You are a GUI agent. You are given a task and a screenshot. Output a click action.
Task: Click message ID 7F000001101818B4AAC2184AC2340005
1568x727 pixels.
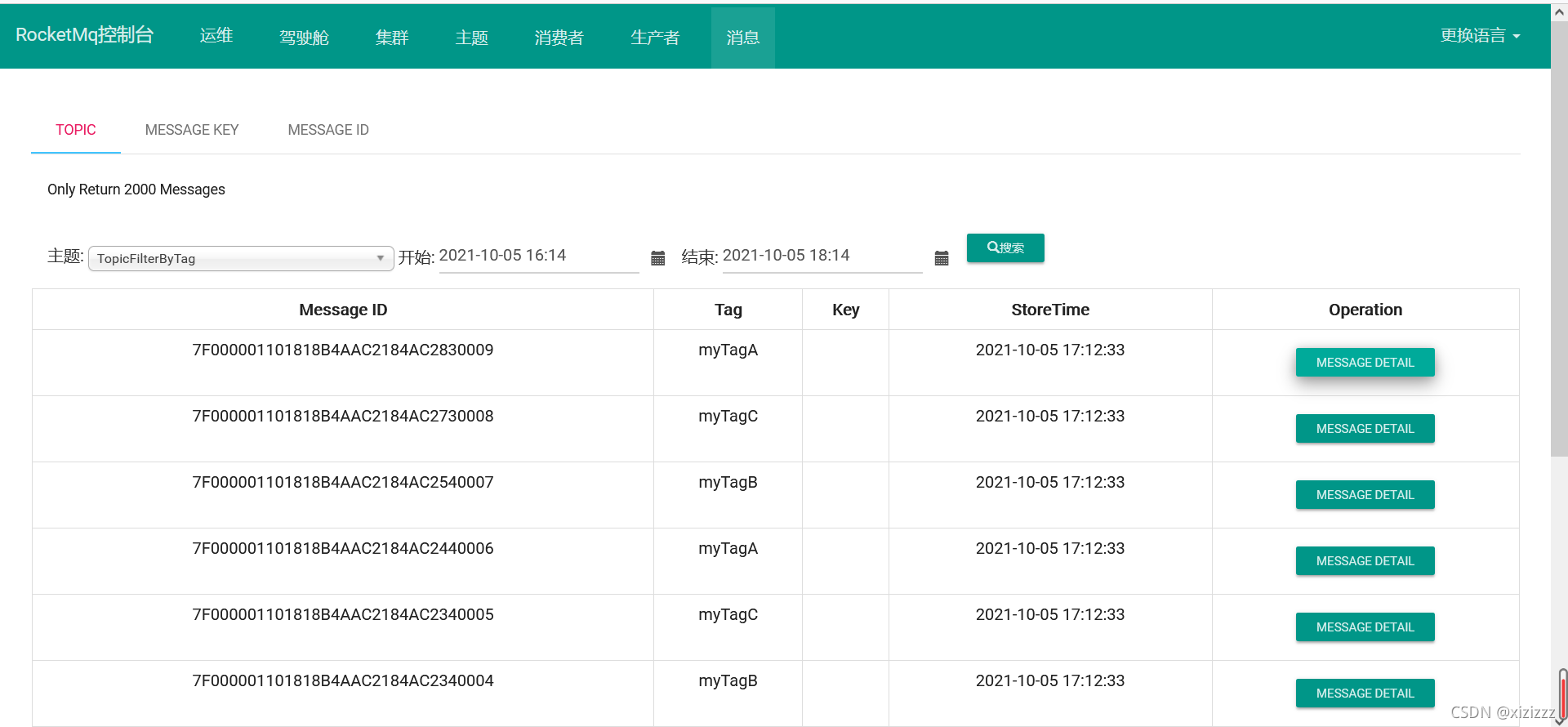click(x=343, y=614)
